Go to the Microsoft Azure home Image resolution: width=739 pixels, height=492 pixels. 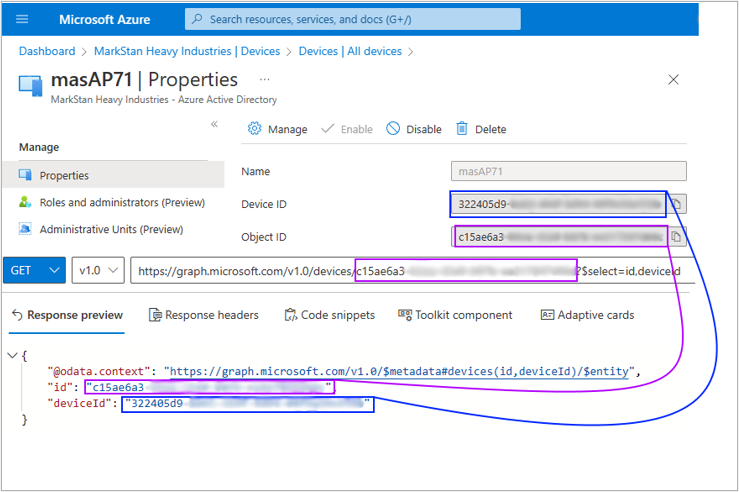105,19
